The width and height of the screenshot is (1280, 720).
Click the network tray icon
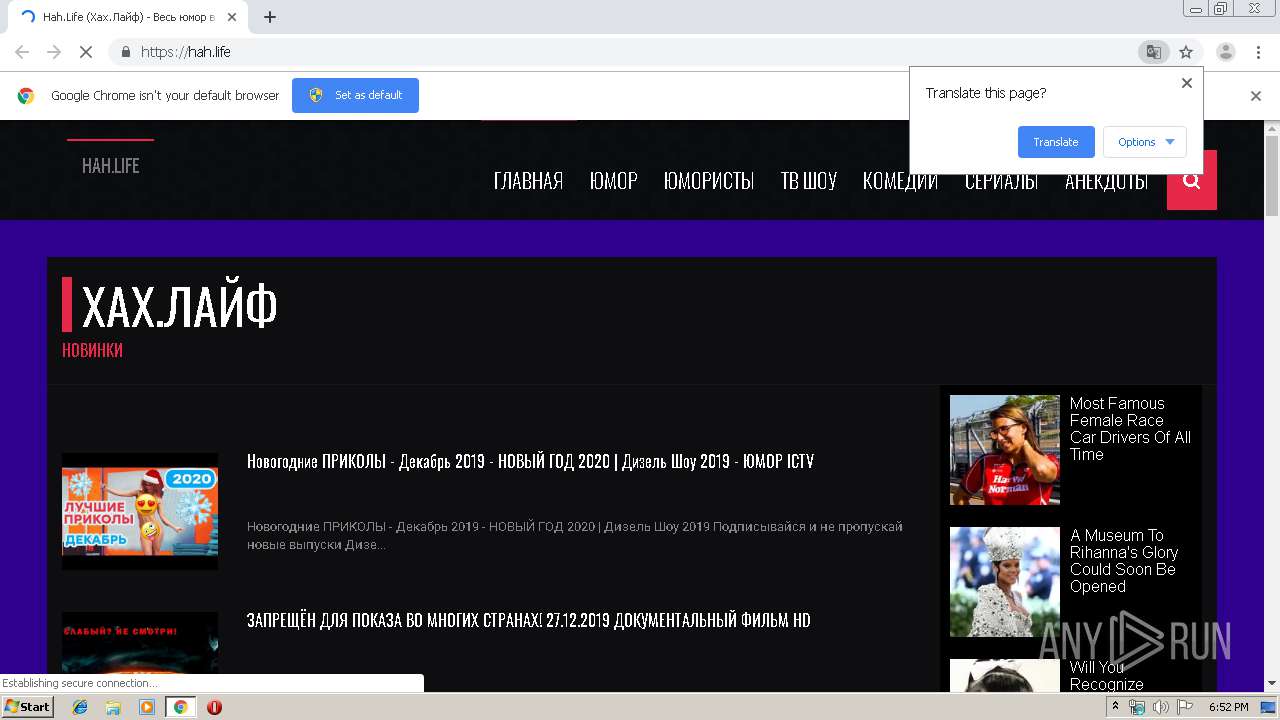click(1137, 707)
